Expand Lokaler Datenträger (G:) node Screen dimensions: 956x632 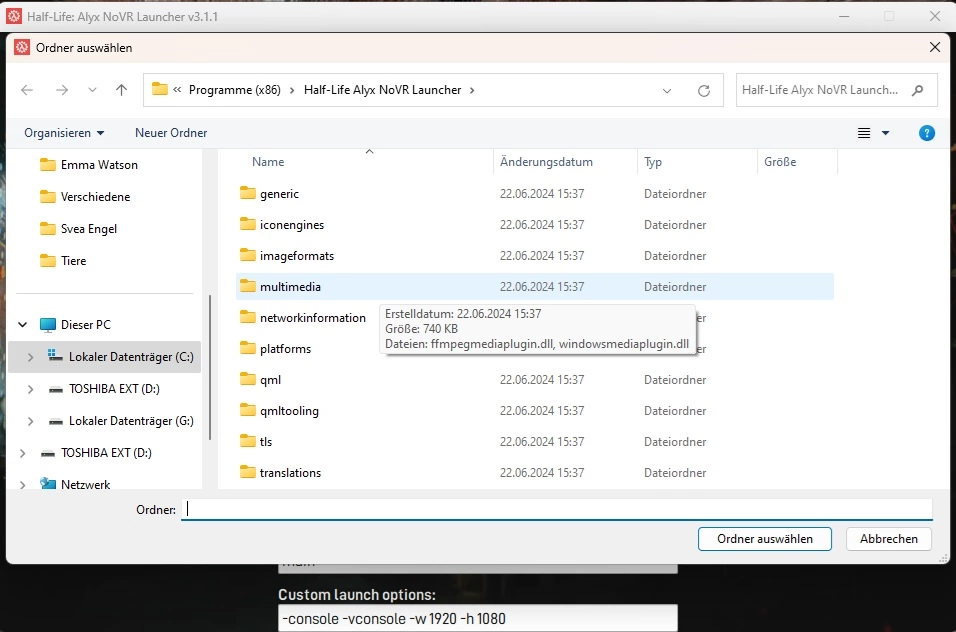click(x=30, y=421)
